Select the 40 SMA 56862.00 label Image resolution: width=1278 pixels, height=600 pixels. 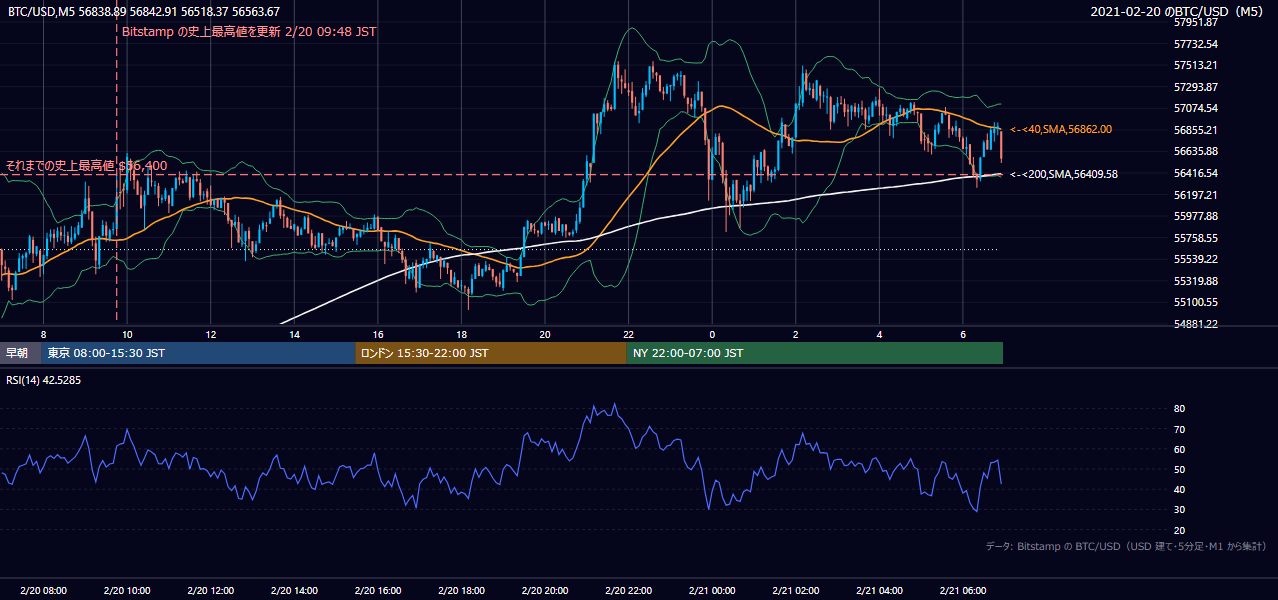click(1061, 129)
